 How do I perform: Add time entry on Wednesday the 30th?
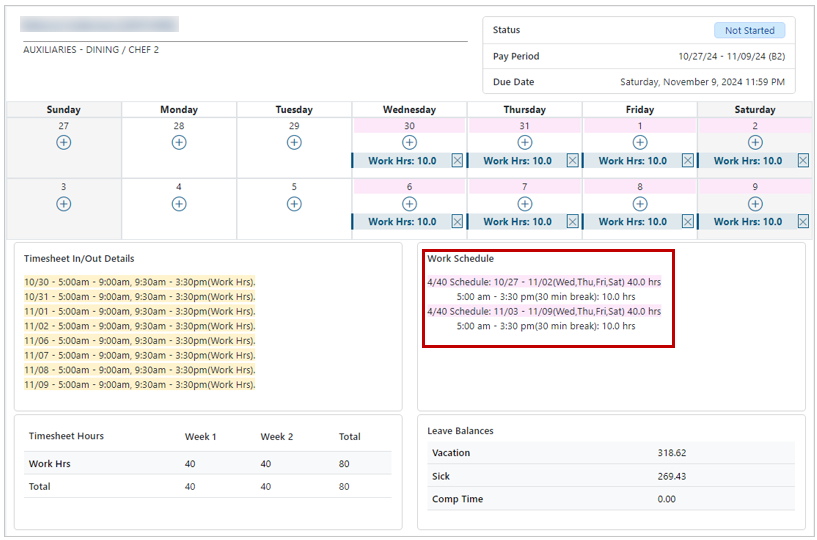(x=409, y=142)
